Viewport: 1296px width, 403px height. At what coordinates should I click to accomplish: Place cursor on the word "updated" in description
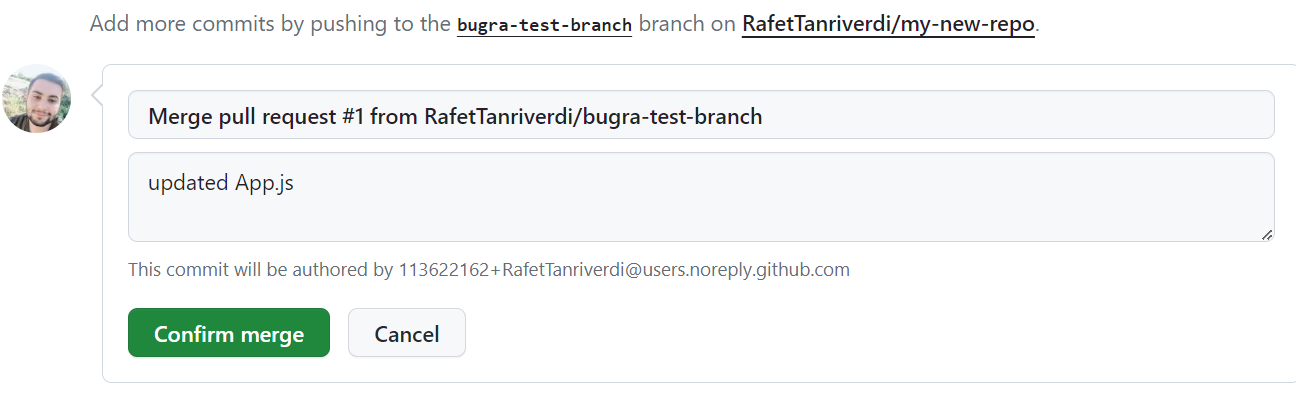188,184
